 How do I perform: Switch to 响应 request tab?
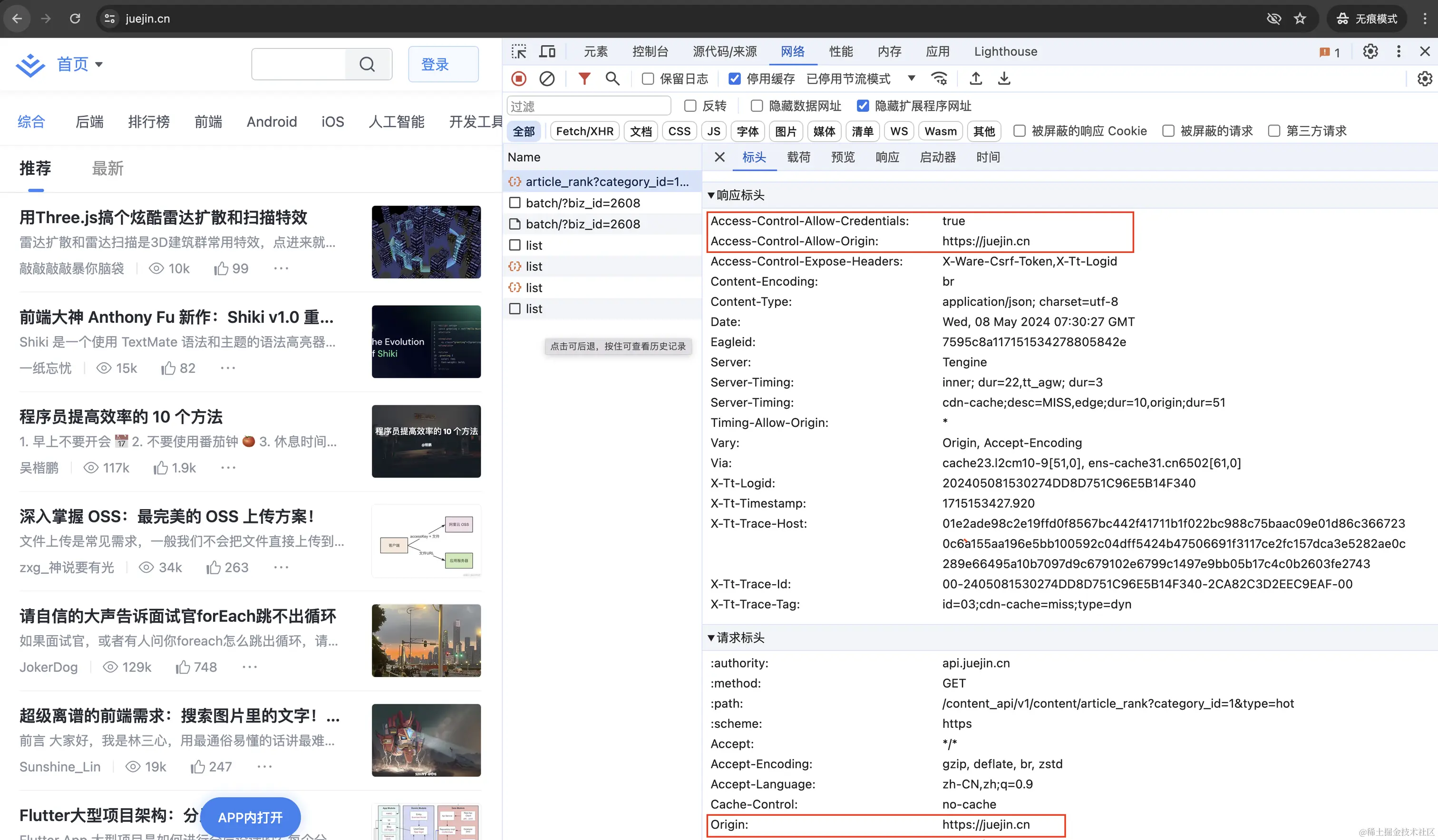coord(887,157)
